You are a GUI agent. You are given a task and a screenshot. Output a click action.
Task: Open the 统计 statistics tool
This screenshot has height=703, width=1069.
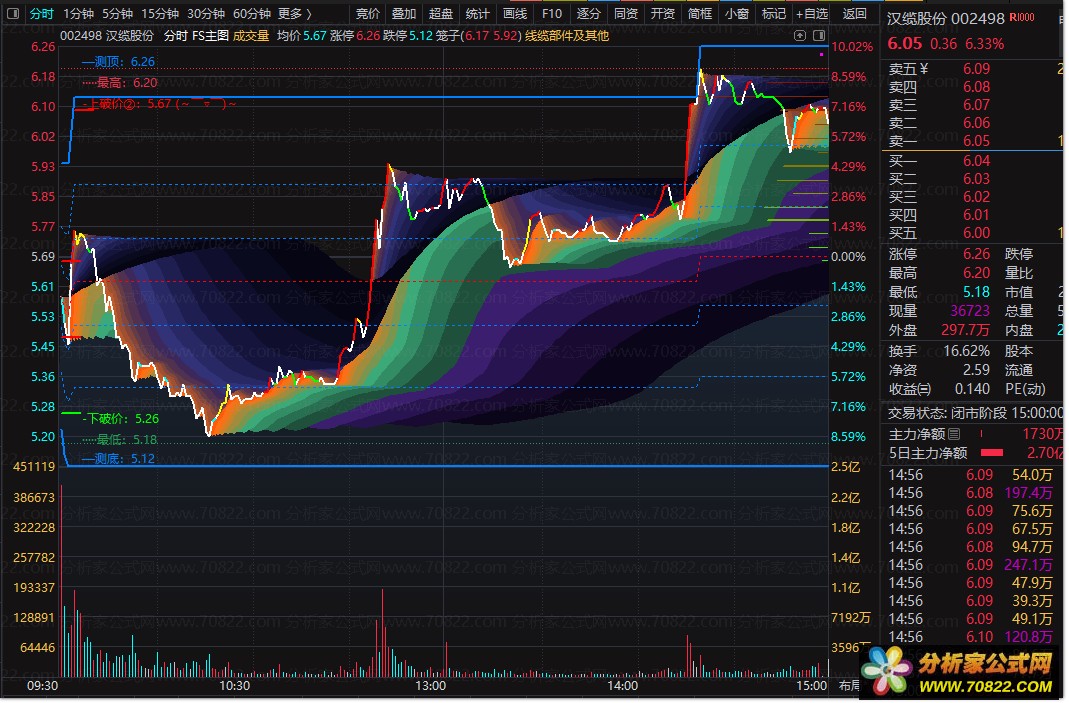pyautogui.click(x=477, y=14)
